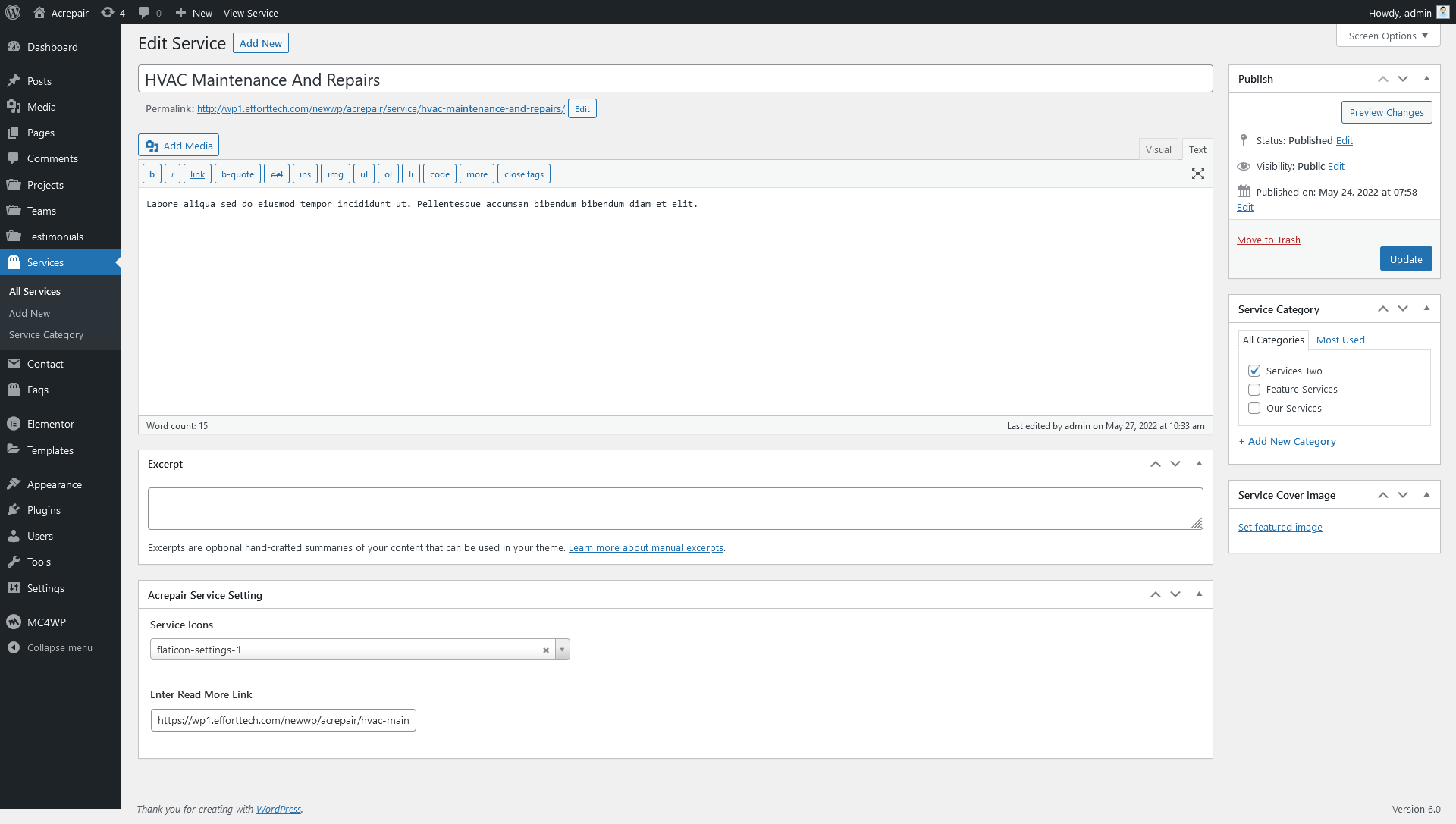
Task: Switch to the Most Used categories tab
Action: pyautogui.click(x=1340, y=340)
